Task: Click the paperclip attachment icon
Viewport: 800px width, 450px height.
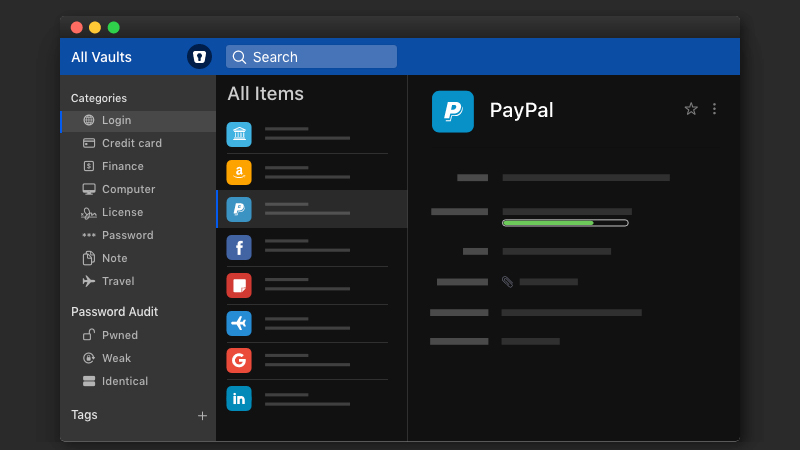Action: click(507, 282)
